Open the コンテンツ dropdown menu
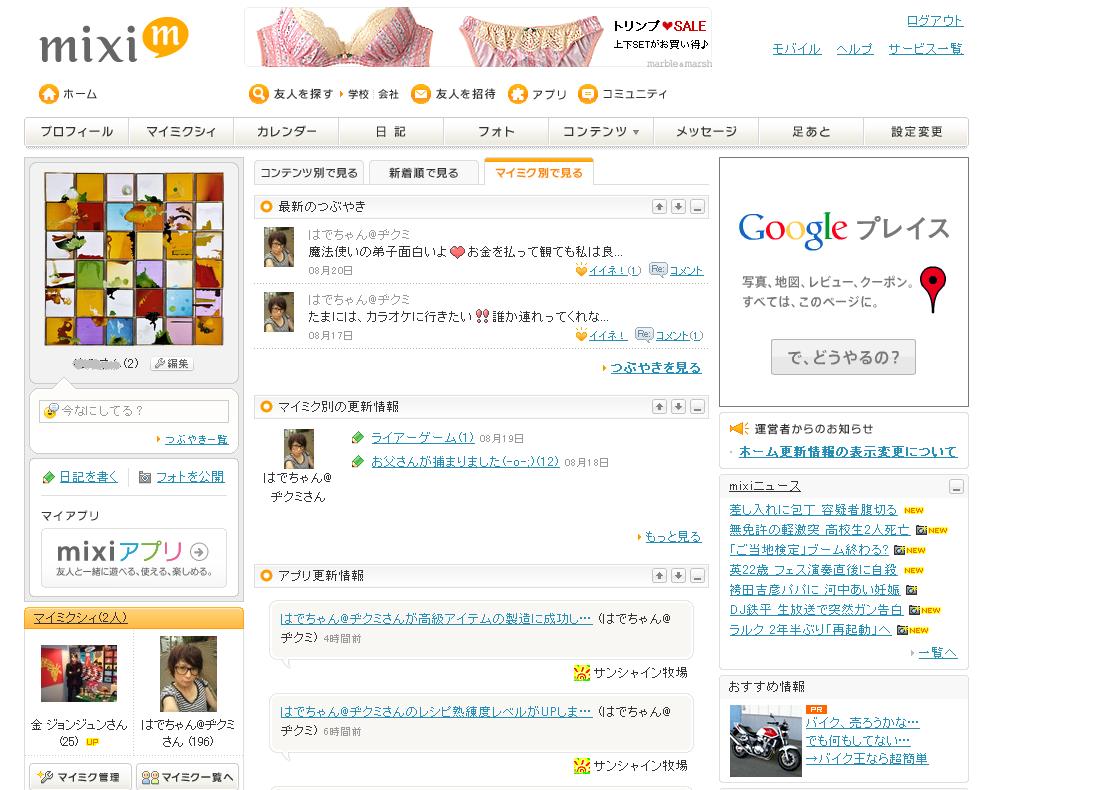This screenshot has height=790, width=1116. 601,132
